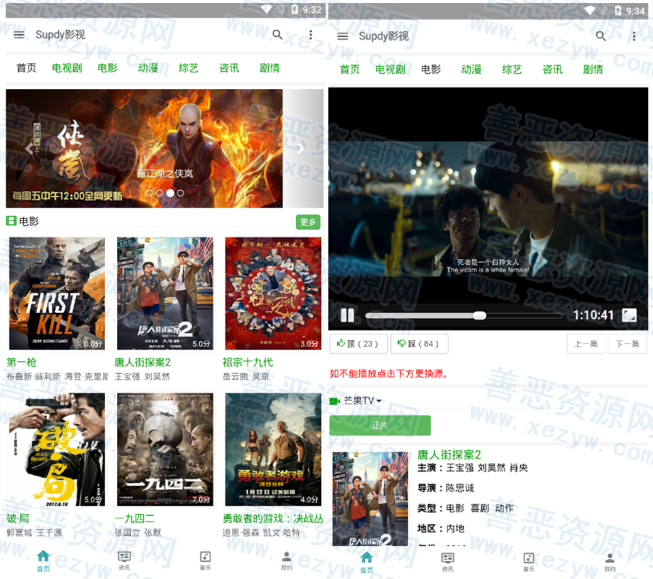This screenshot has height=579, width=653.
Task: Tap search icon on the player screen
Action: point(601,36)
